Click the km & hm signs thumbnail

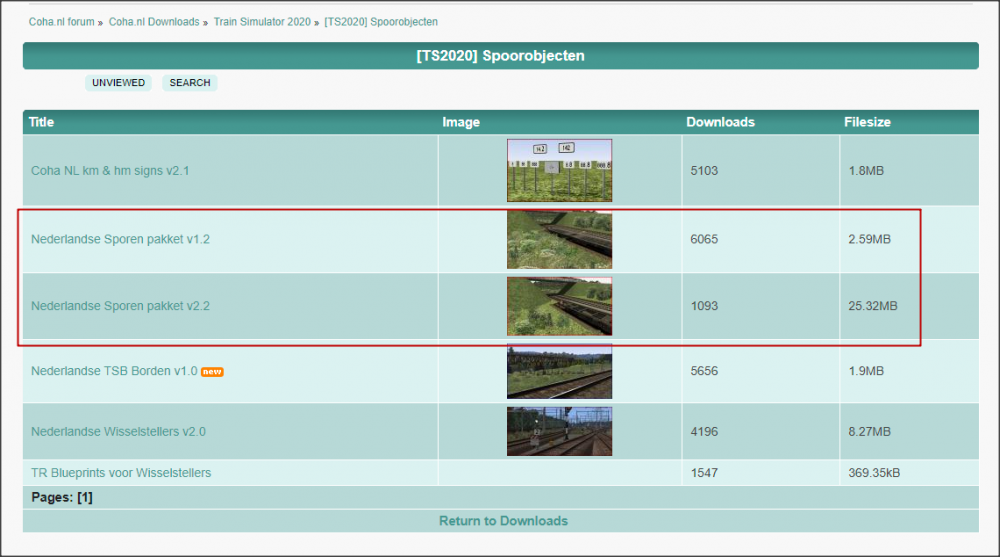559,171
